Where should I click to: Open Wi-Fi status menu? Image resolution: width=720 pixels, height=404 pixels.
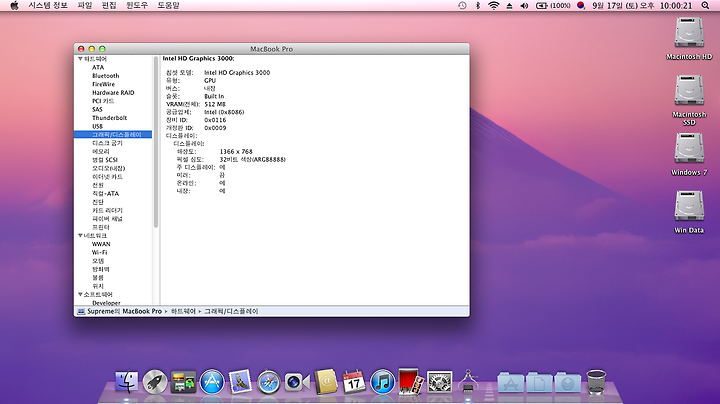tap(494, 6)
